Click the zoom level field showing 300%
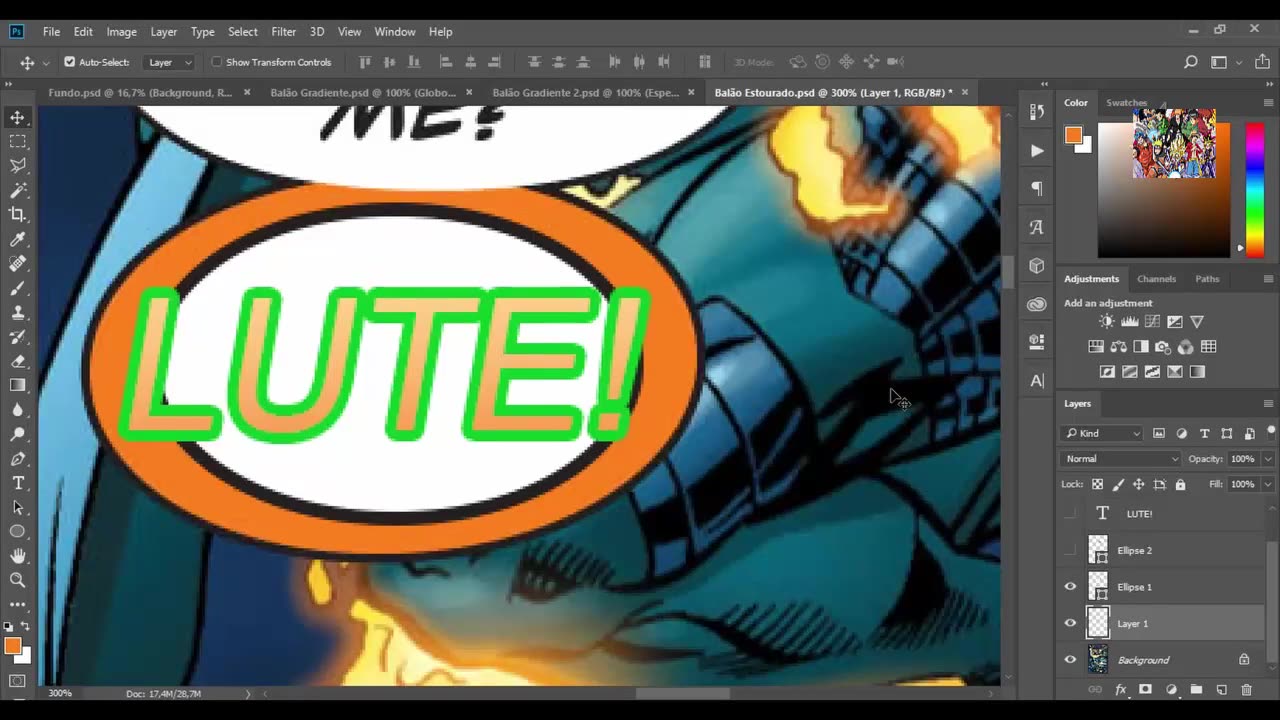This screenshot has height=720, width=1280. click(60, 693)
